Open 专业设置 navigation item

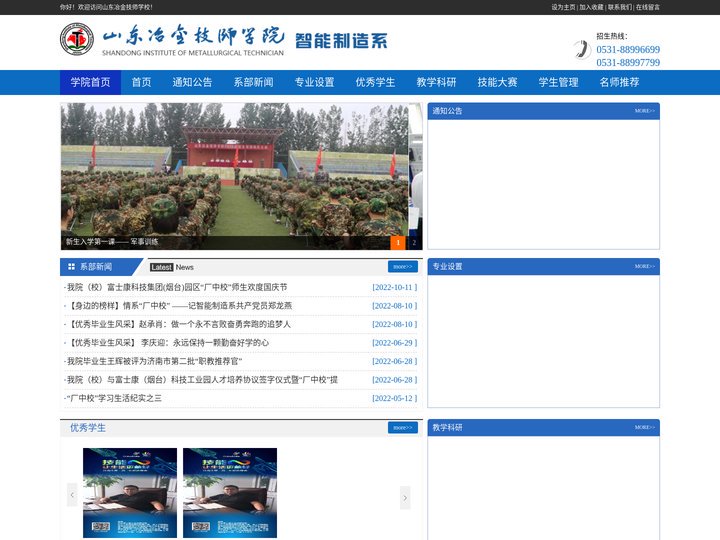point(315,82)
